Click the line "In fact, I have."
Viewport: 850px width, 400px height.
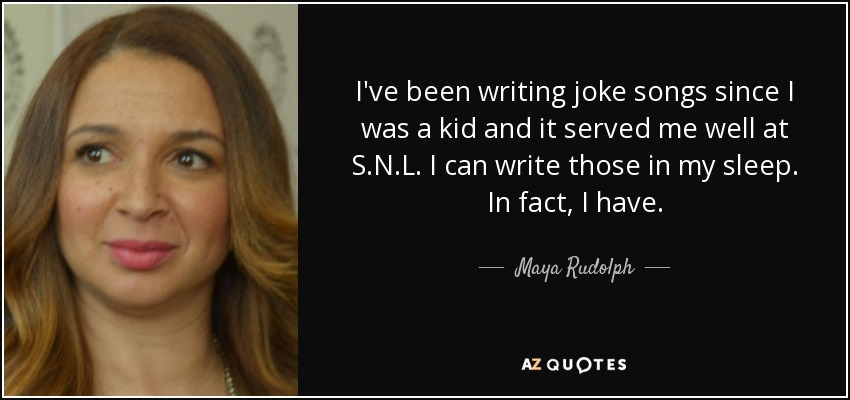tap(575, 203)
